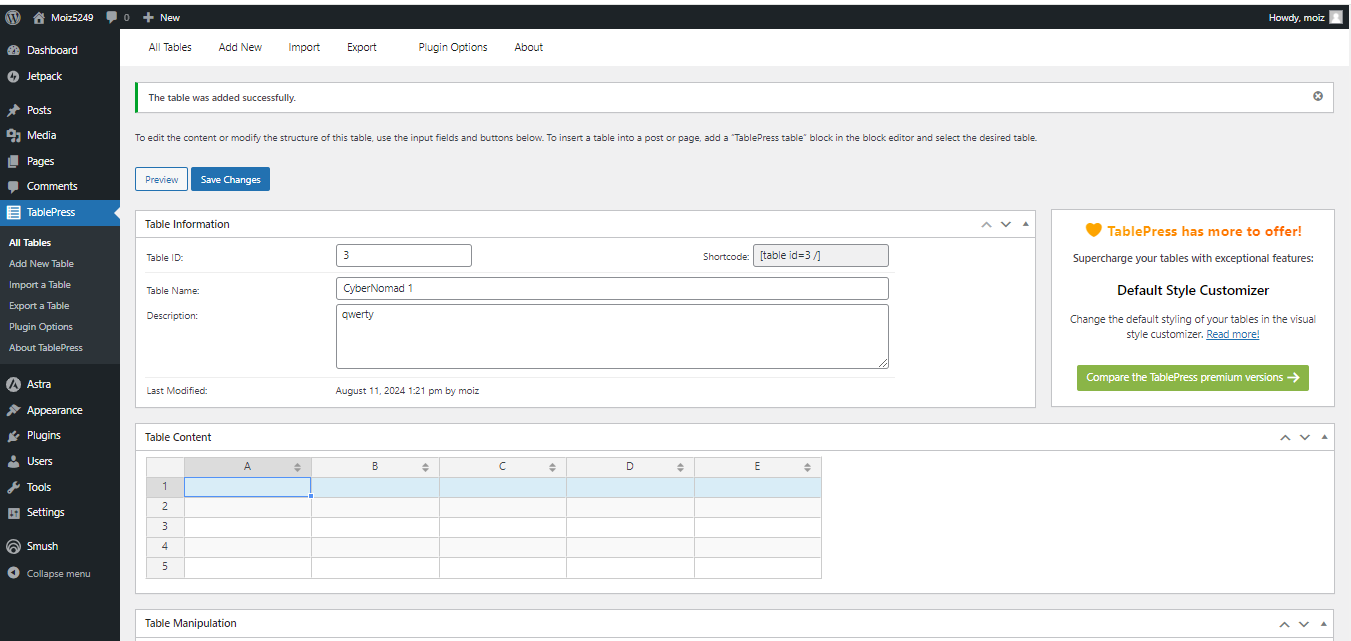Viewport: 1351px width, 641px height.
Task: Click the Shortcode field [table id=3 /]
Action: pos(820,255)
